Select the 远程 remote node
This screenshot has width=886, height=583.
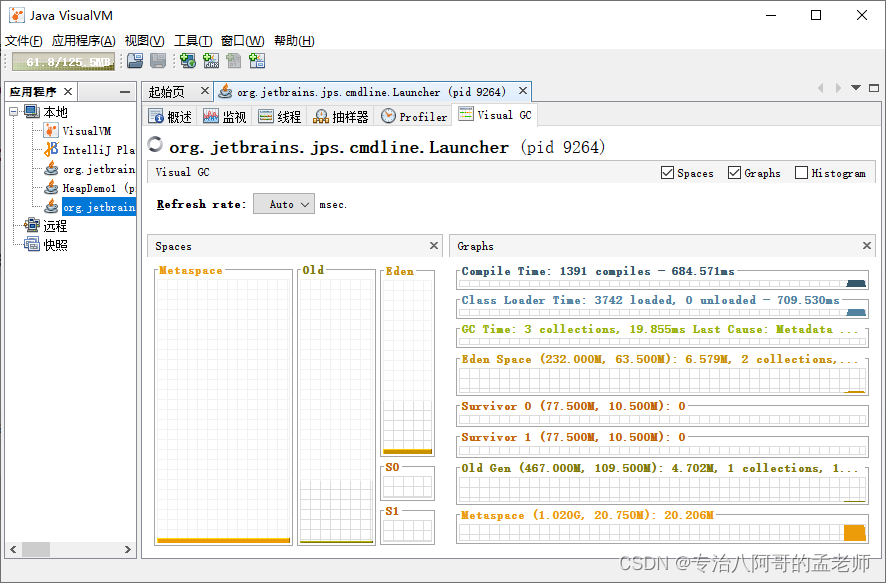click(55, 226)
